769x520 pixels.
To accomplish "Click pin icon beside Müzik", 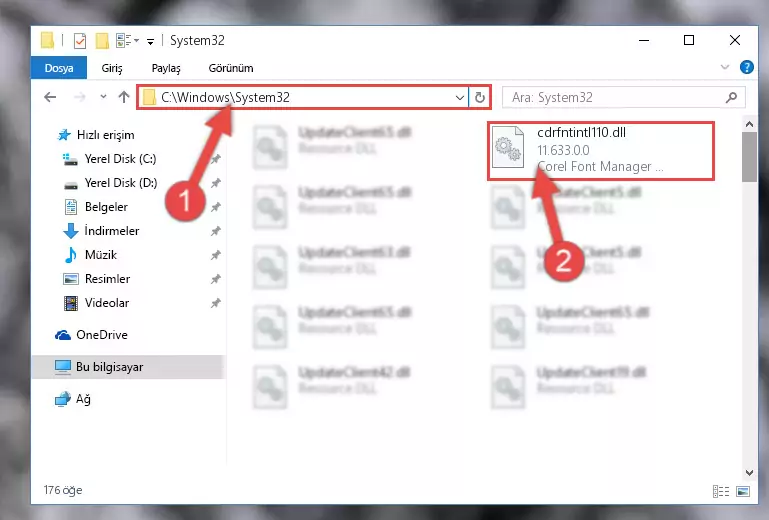I will click(x=215, y=255).
